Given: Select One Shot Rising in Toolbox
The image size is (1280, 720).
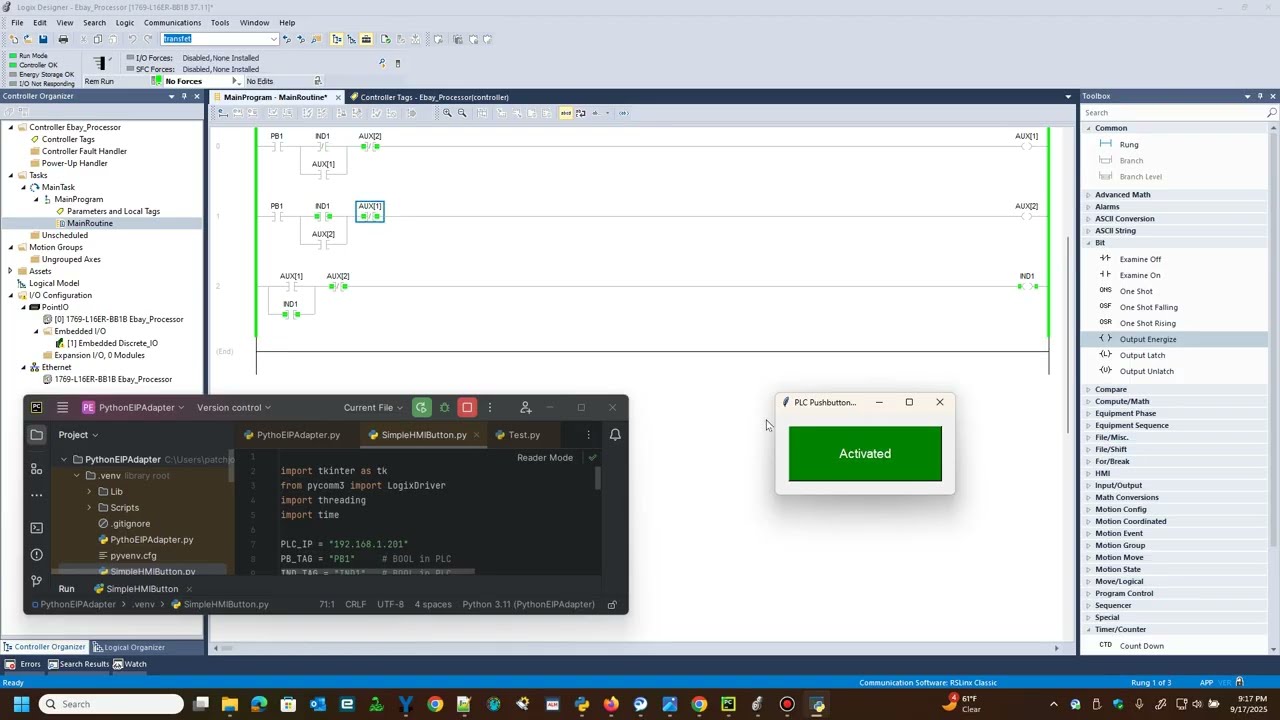Looking at the screenshot, I should pyautogui.click(x=1147, y=323).
